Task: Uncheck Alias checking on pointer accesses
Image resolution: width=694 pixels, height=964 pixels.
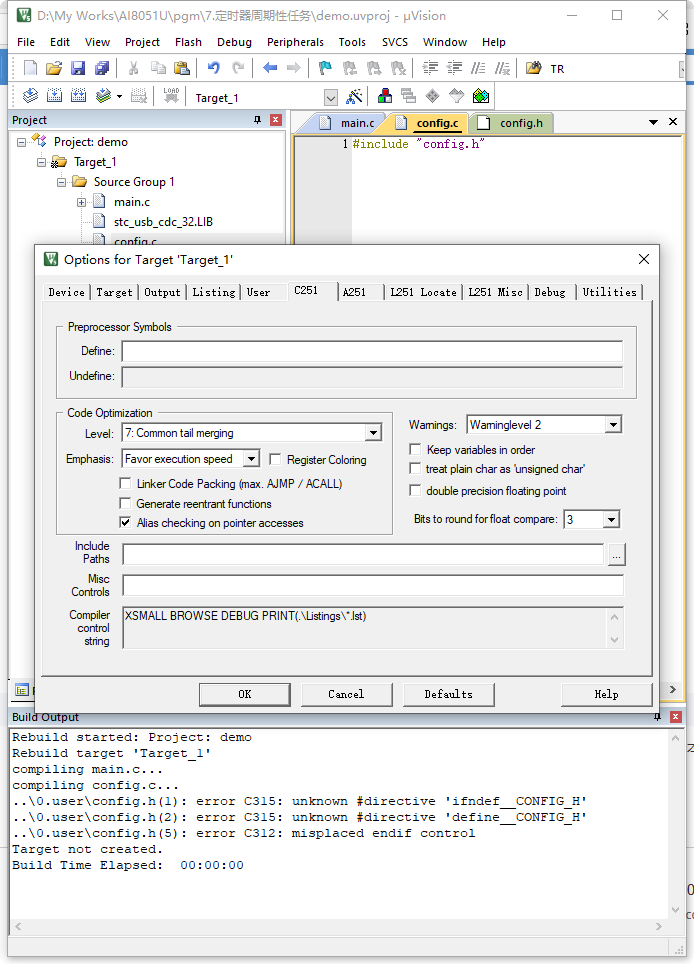Action: [126, 523]
